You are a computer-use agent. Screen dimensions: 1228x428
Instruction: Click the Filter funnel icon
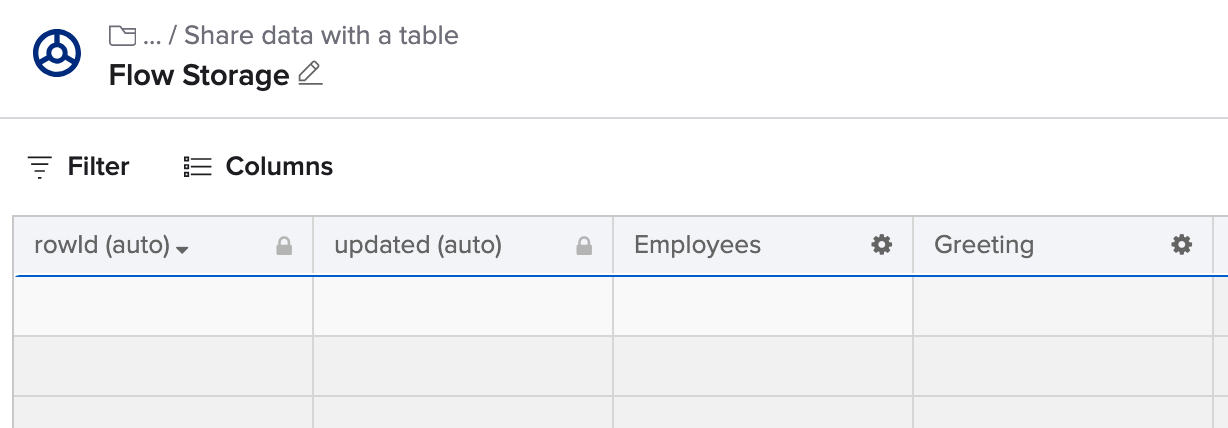(x=40, y=167)
